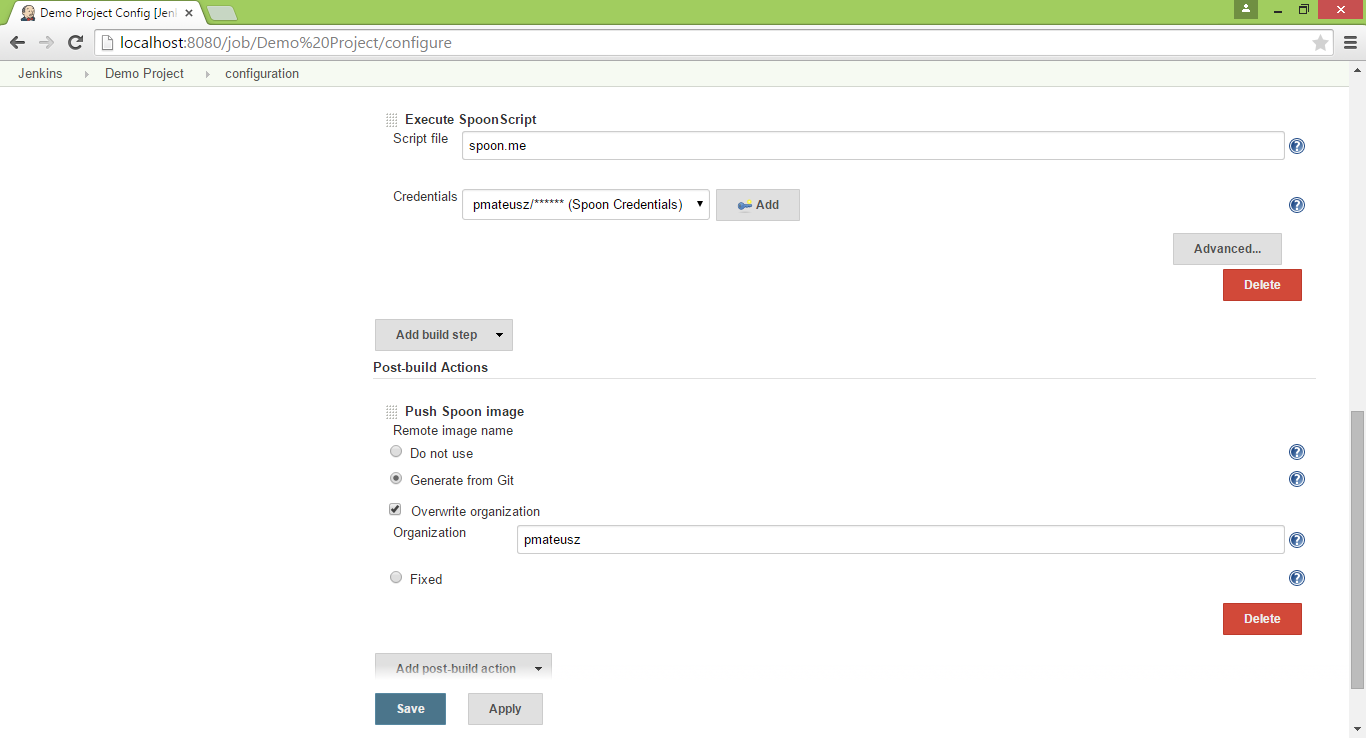Apply the configuration changes

click(505, 709)
